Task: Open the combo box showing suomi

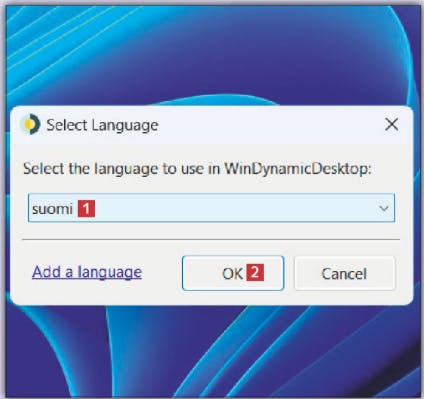Action: pyautogui.click(x=211, y=208)
